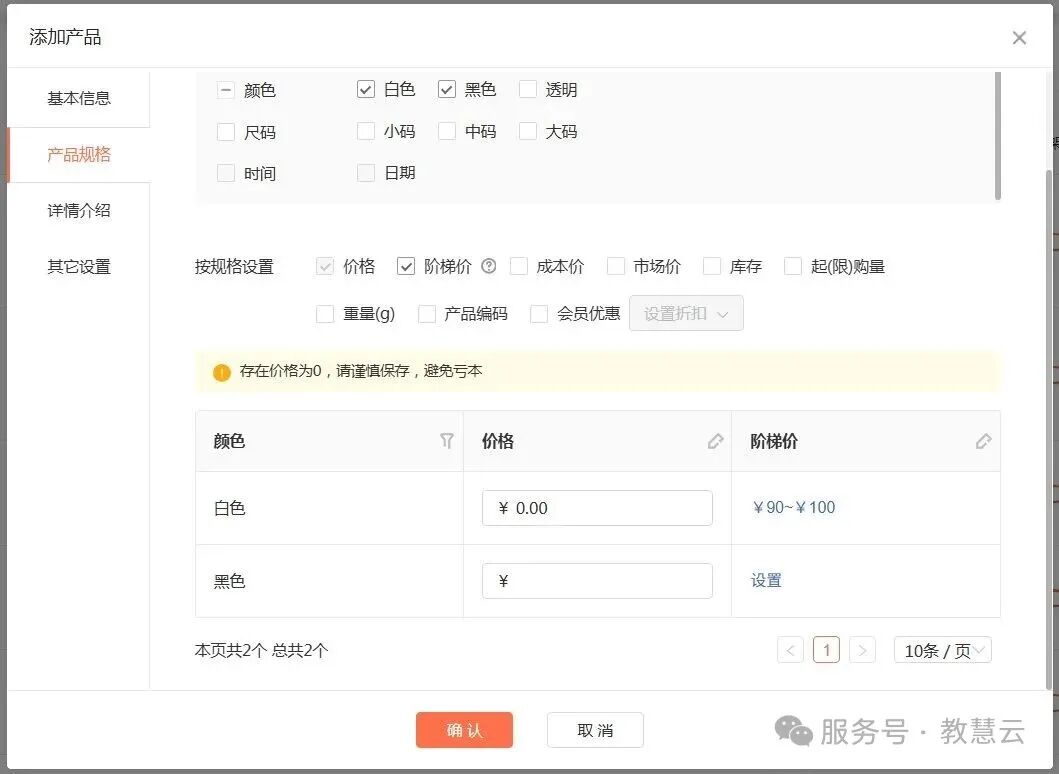
Task: Close the 添加产品 dialog with X icon
Action: pos(1019,38)
